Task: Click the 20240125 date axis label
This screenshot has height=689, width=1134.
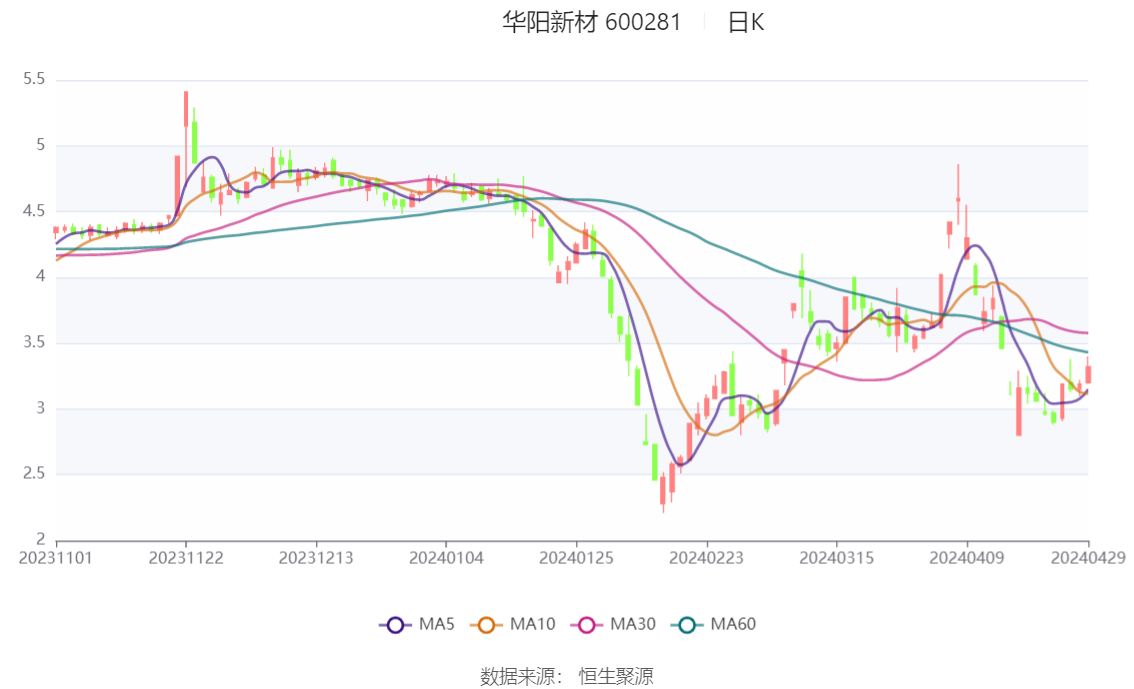Action: coord(576,558)
